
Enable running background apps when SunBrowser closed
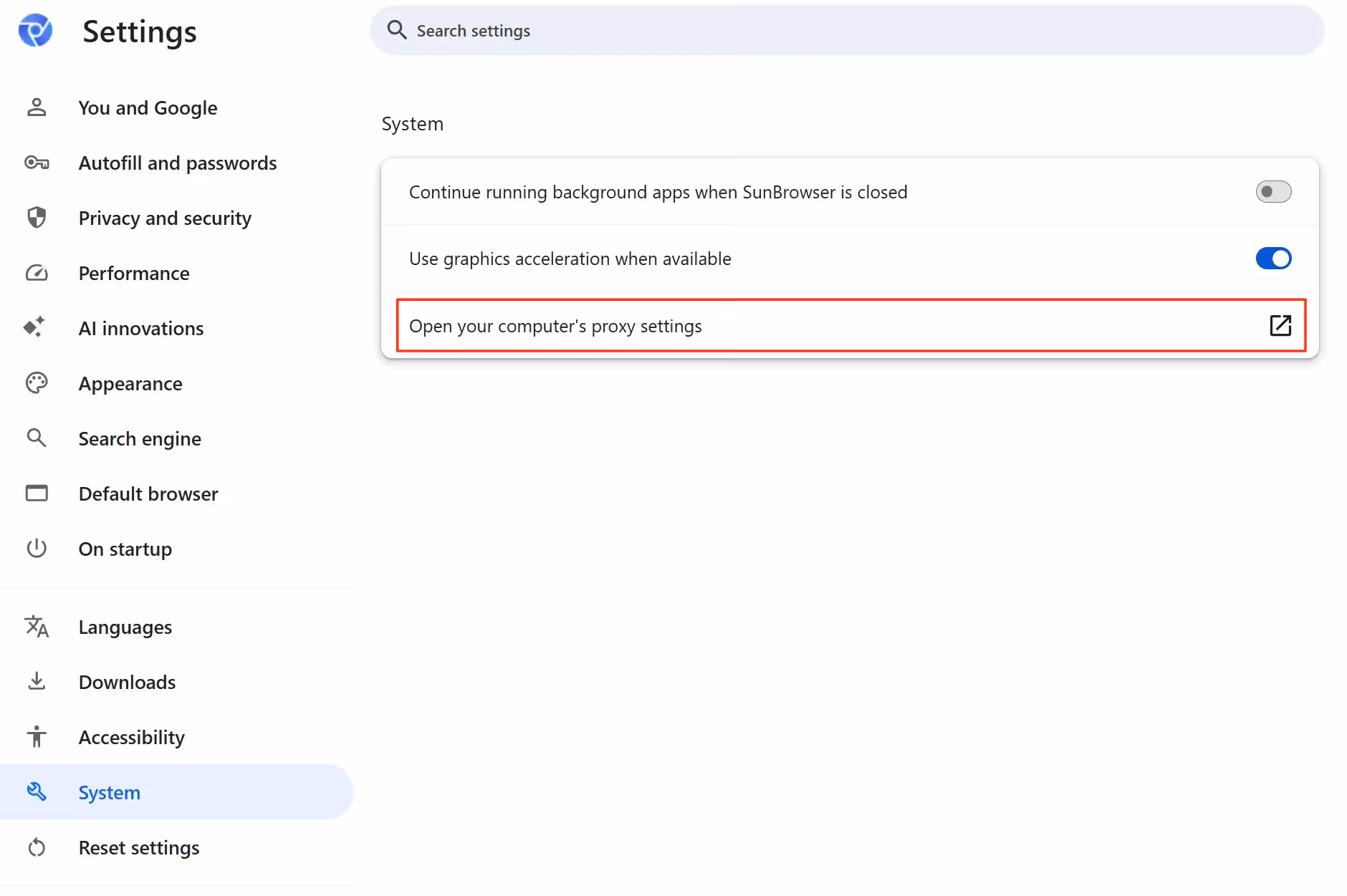point(1273,191)
